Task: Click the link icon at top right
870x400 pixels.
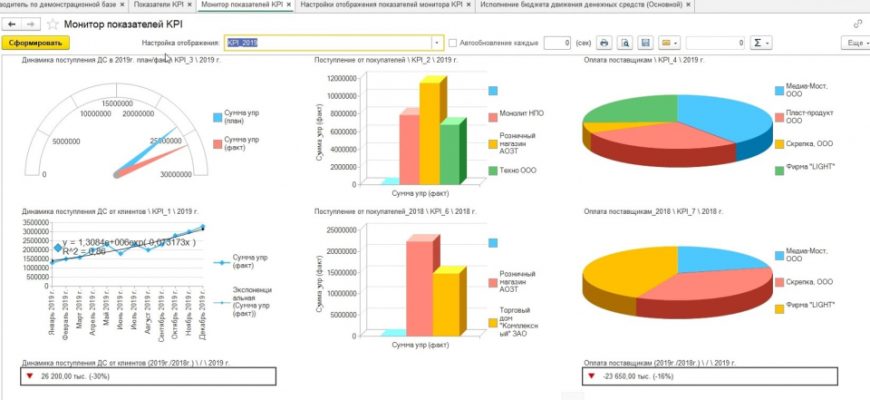Action: [x=857, y=22]
